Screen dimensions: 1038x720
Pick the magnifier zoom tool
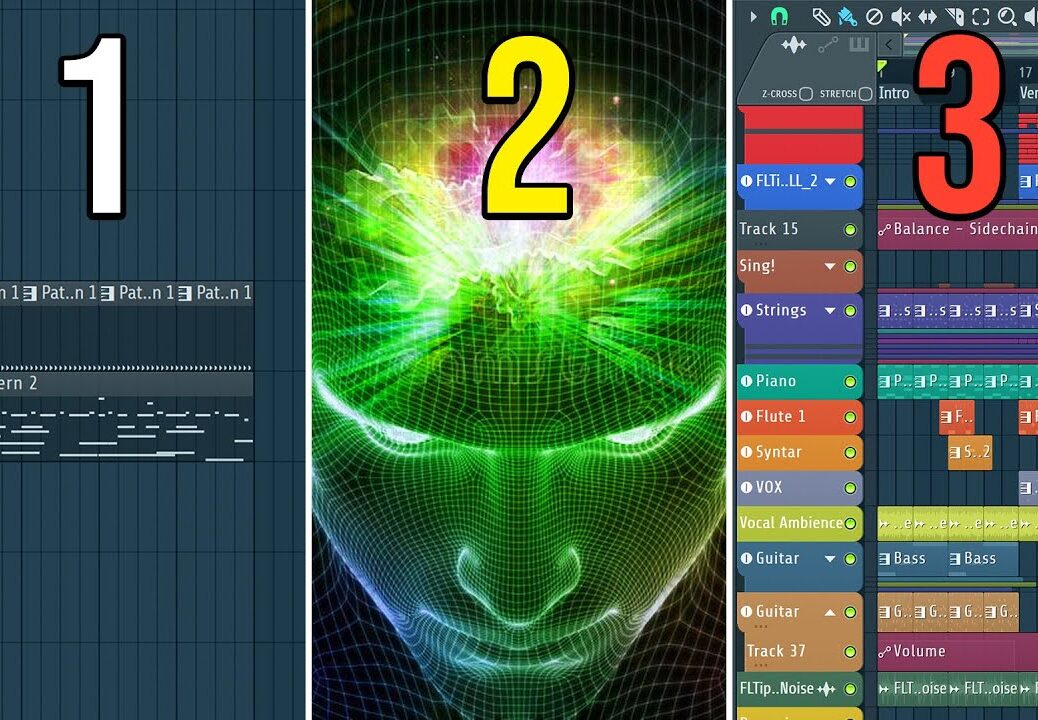pos(1007,17)
